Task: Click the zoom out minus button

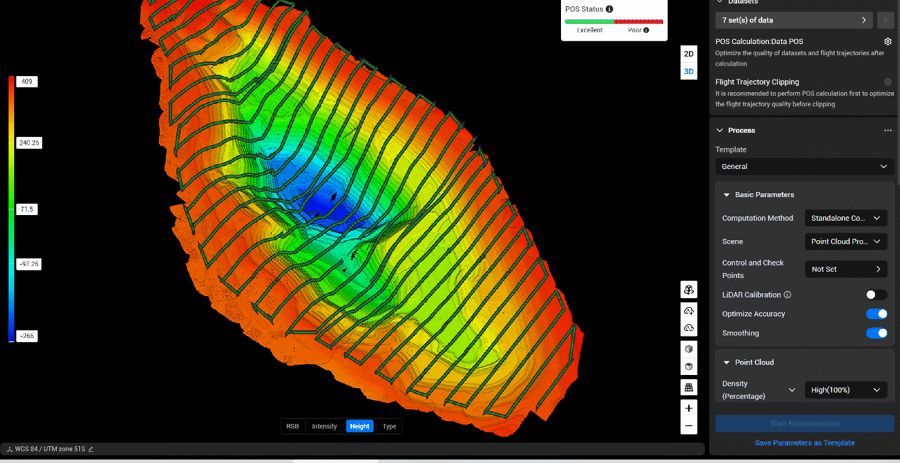Action: pos(689,425)
